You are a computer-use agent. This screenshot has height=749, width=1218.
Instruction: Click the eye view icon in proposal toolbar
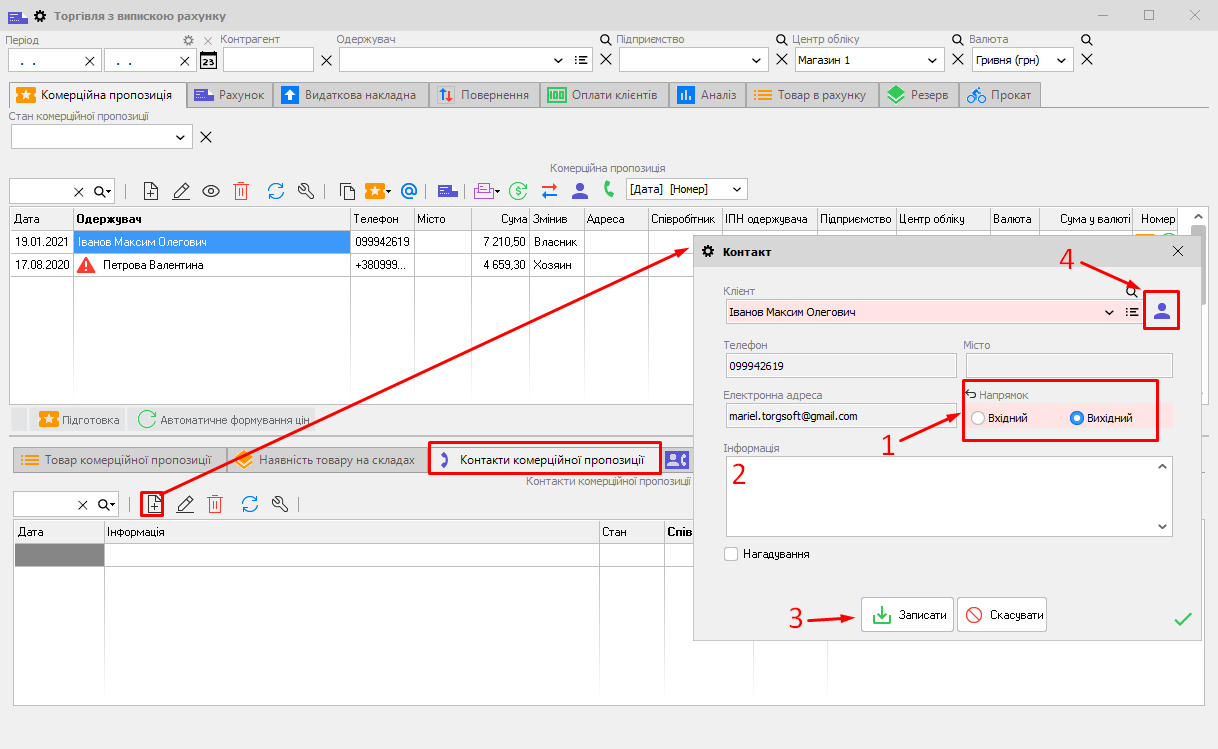(211, 191)
